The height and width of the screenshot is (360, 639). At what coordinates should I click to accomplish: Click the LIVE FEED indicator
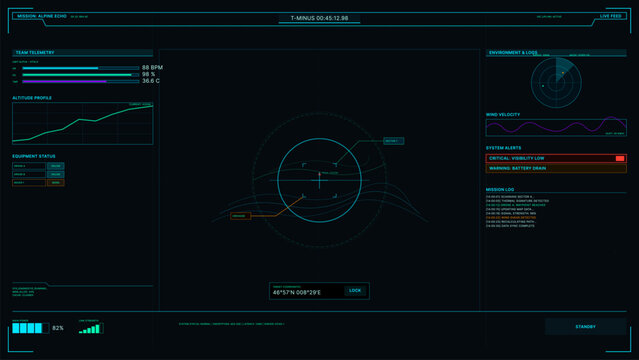click(610, 16)
